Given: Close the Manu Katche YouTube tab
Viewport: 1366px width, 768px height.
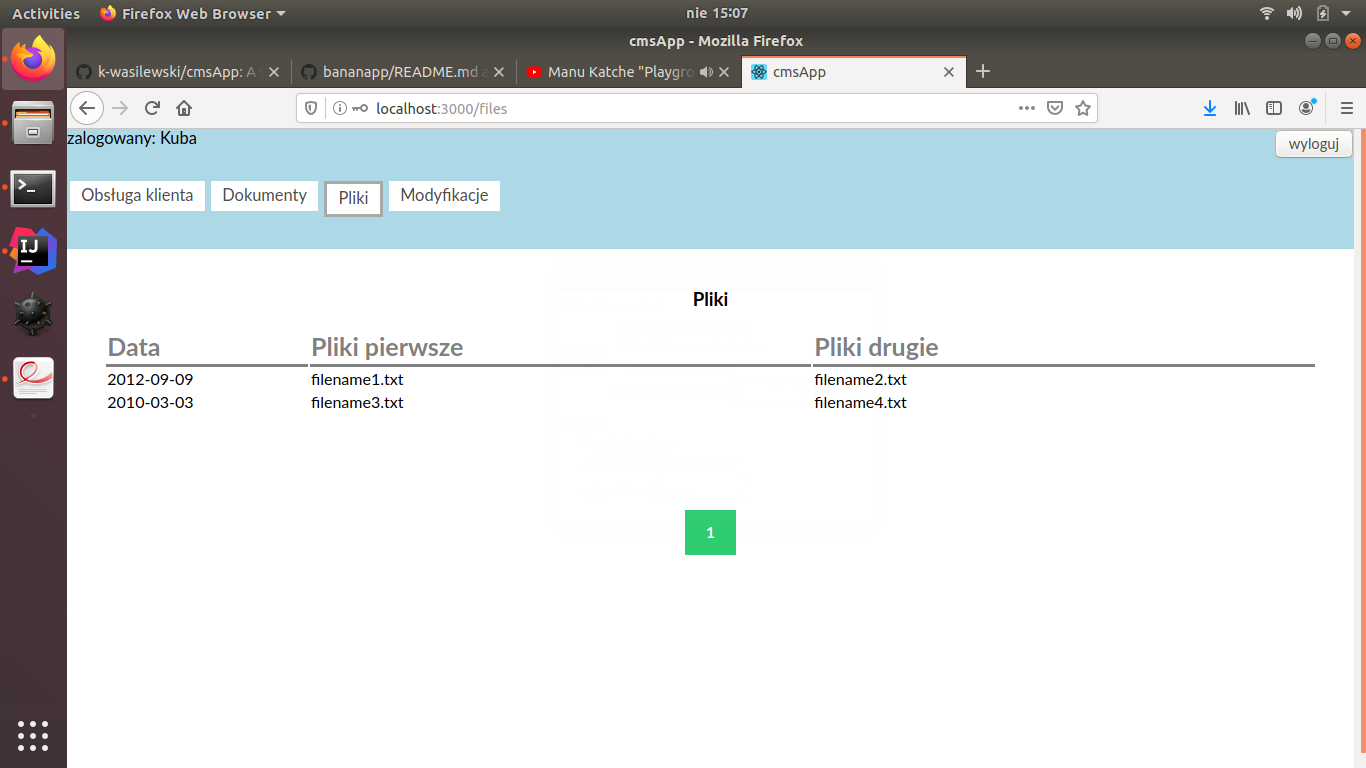Looking at the screenshot, I should click(724, 72).
